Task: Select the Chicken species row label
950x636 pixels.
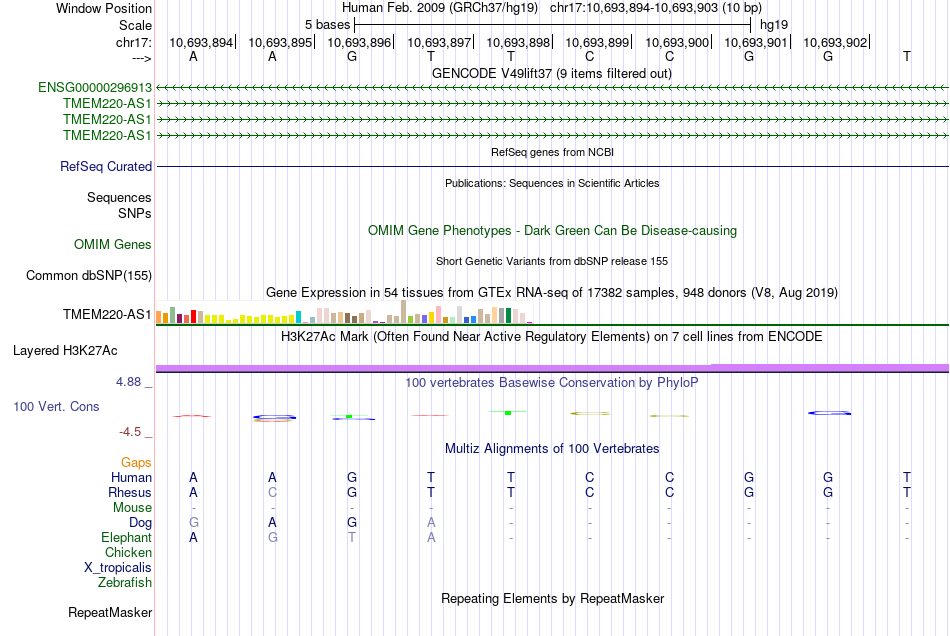Action: [x=128, y=552]
